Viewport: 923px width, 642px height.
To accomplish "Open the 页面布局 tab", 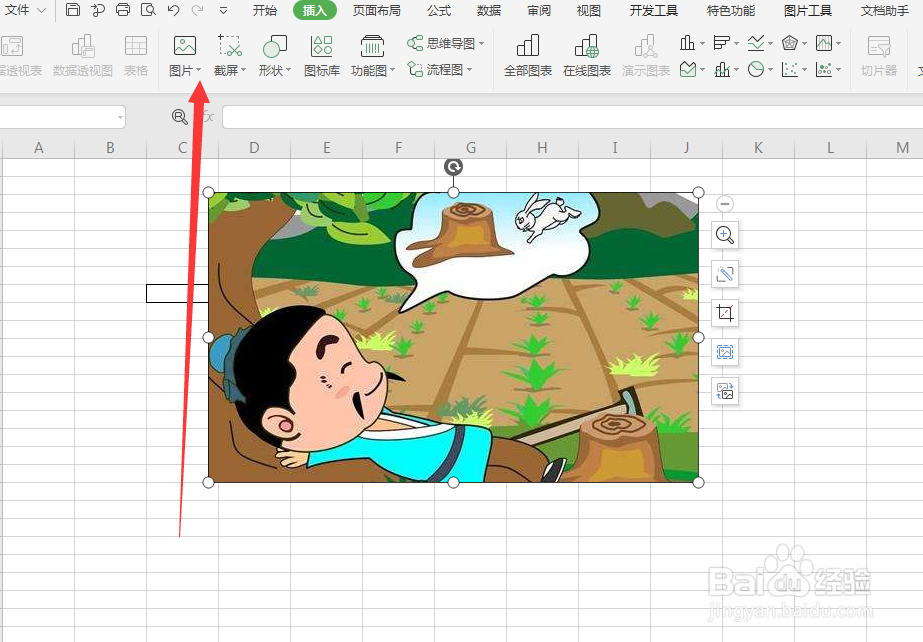I will 376,11.
